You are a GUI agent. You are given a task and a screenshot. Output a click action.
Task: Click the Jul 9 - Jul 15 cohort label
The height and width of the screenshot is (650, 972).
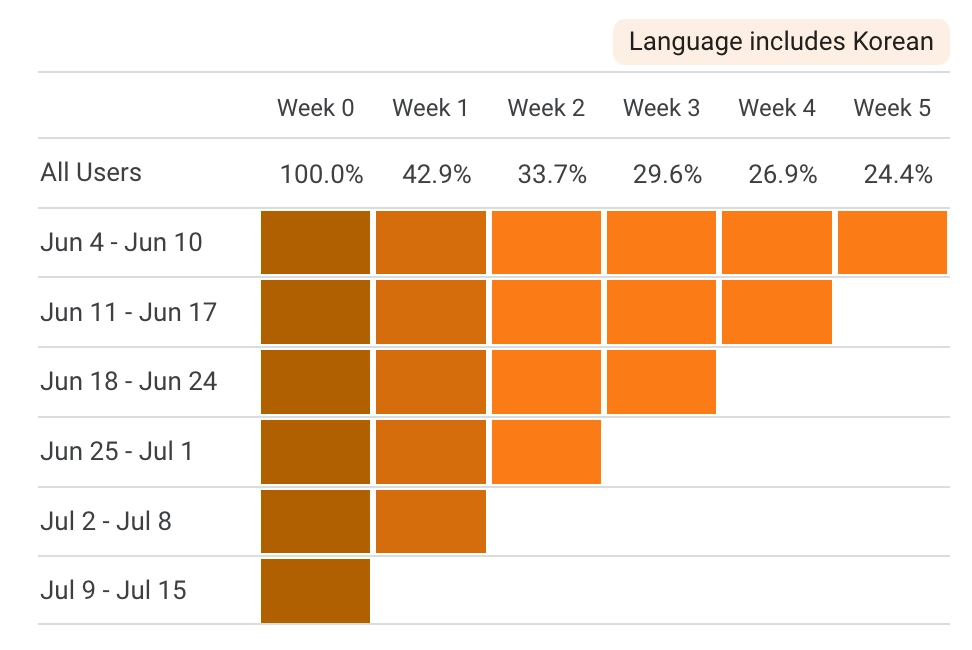[x=113, y=590]
